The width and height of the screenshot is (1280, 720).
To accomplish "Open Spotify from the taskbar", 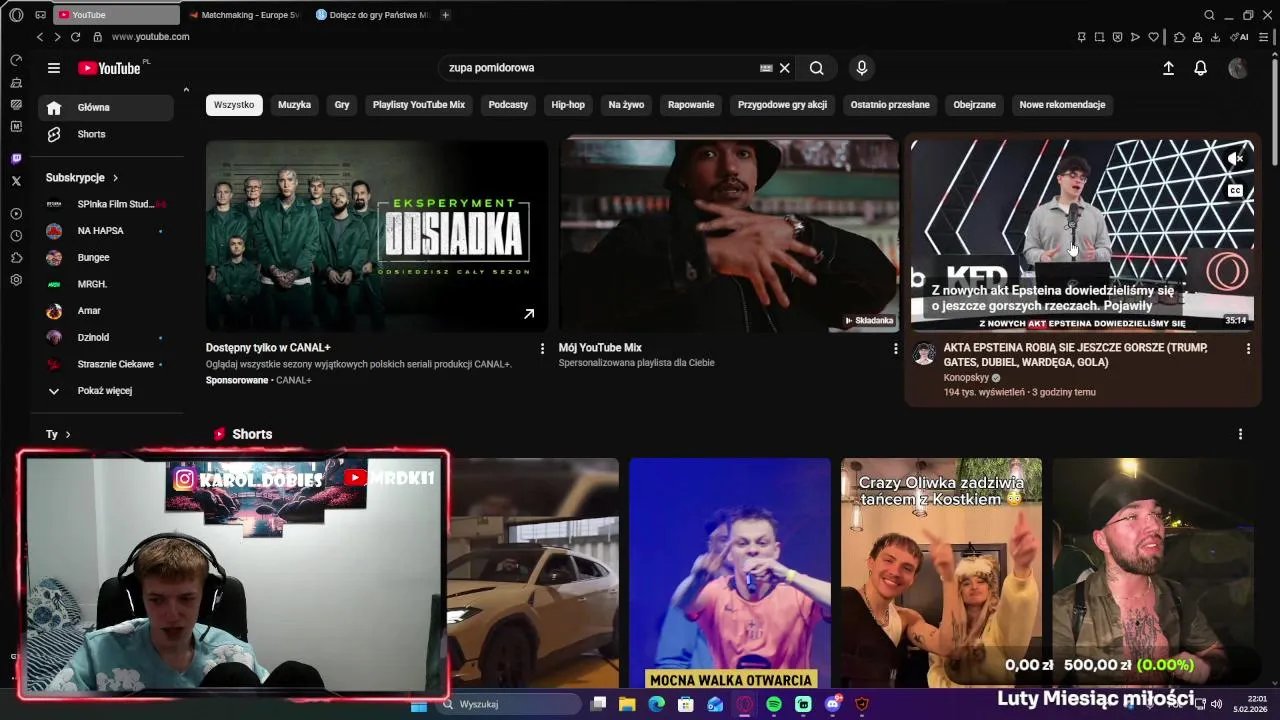I will [774, 704].
